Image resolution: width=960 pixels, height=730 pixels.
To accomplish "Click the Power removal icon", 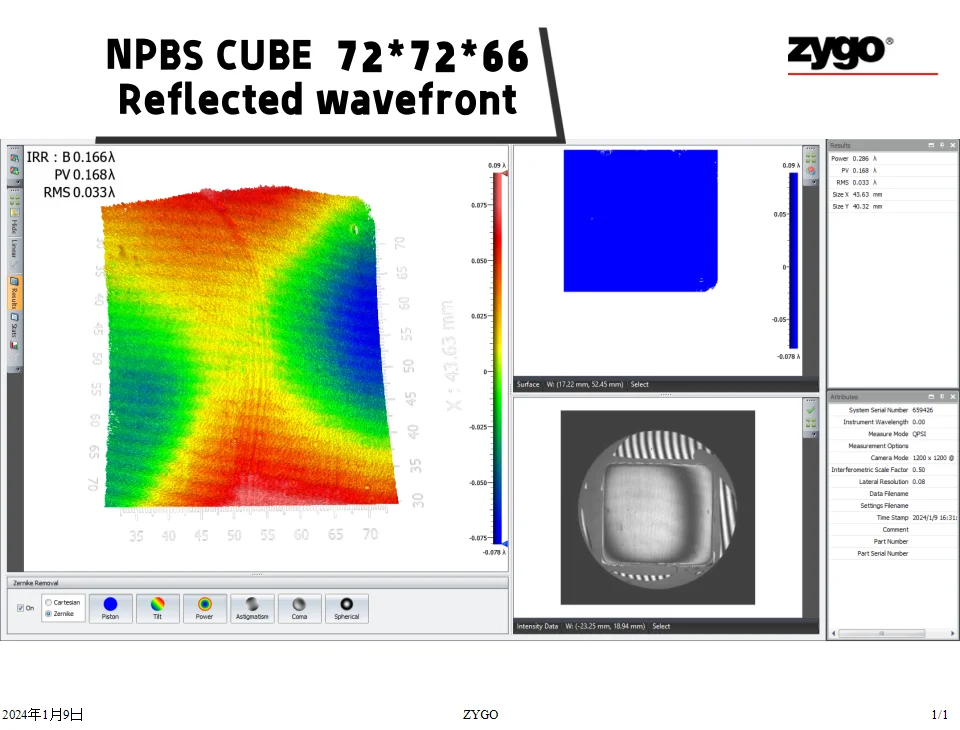I will (204, 608).
